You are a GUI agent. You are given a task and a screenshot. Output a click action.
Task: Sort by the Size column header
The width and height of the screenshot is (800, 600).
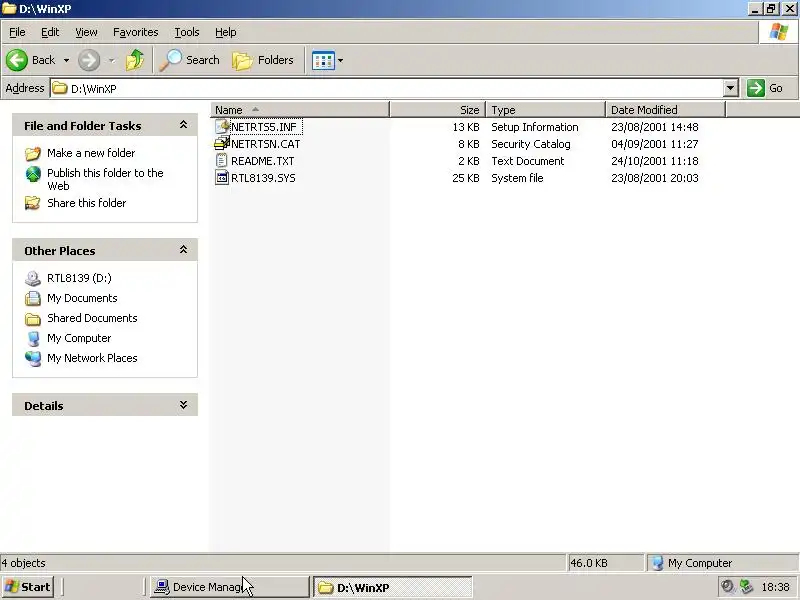pyautogui.click(x=437, y=110)
